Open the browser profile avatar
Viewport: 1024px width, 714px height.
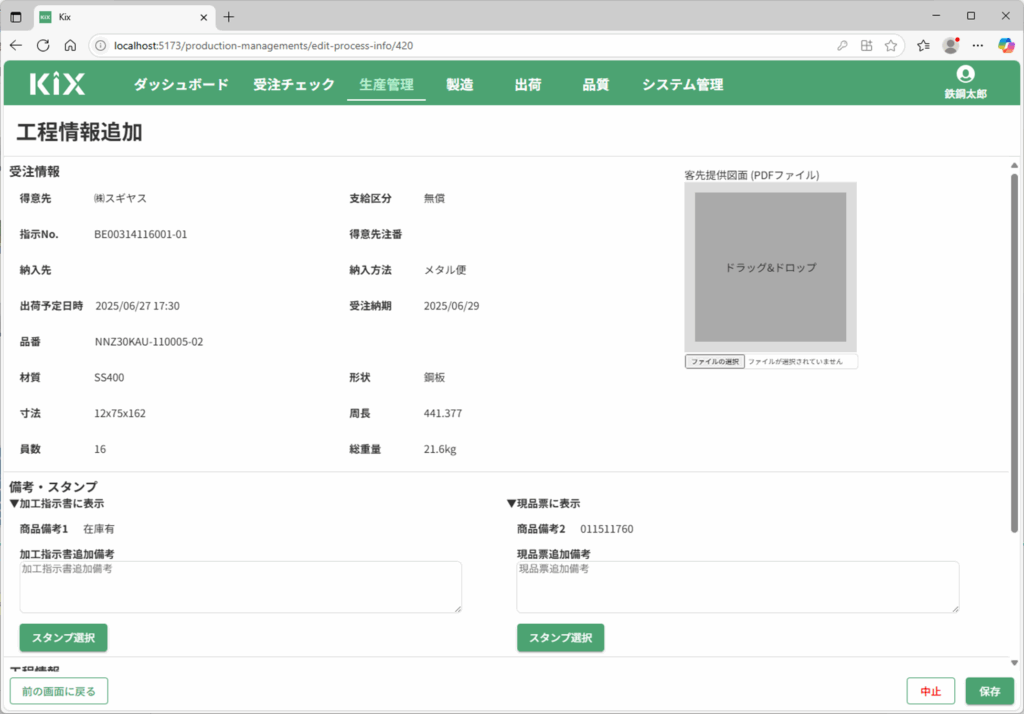(x=951, y=45)
